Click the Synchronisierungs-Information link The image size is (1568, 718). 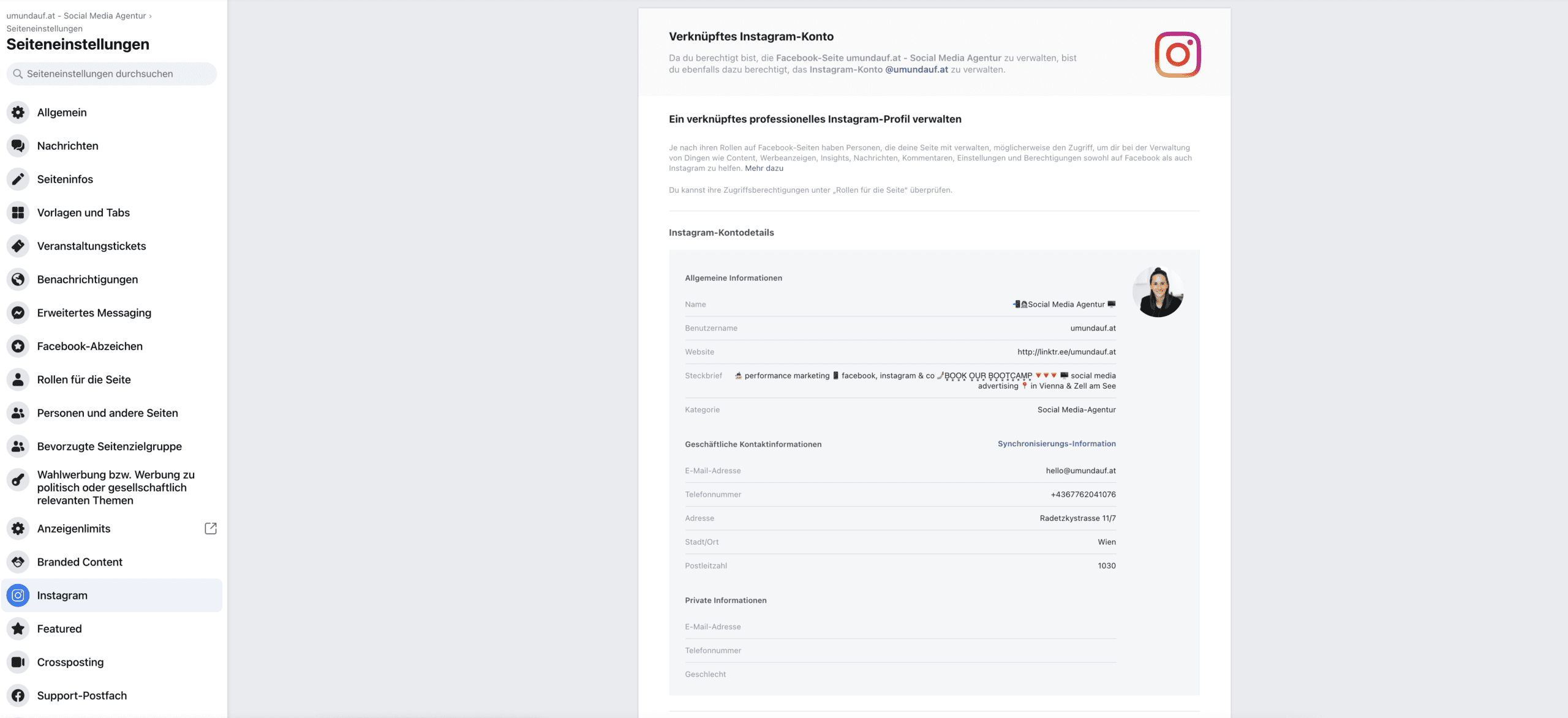[1057, 444]
